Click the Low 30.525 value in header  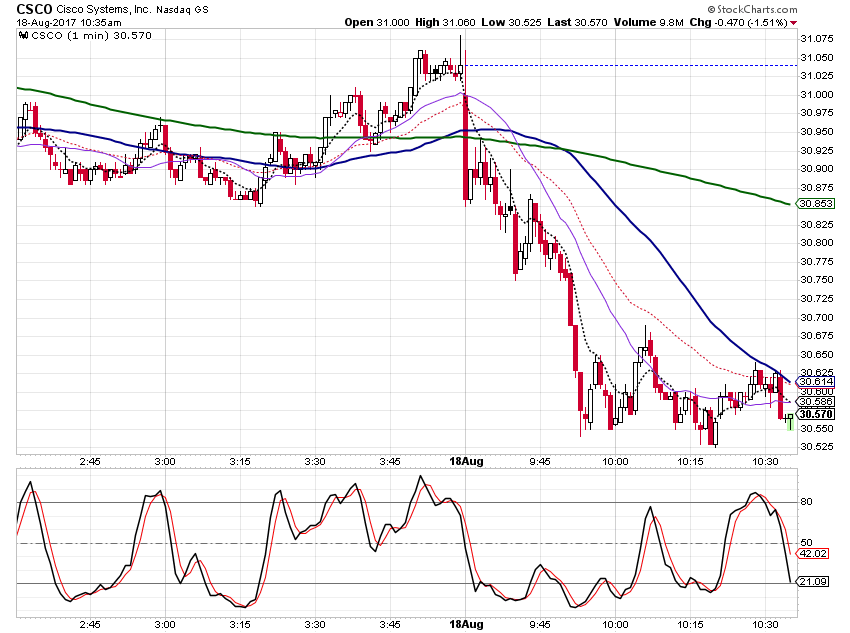pos(511,22)
